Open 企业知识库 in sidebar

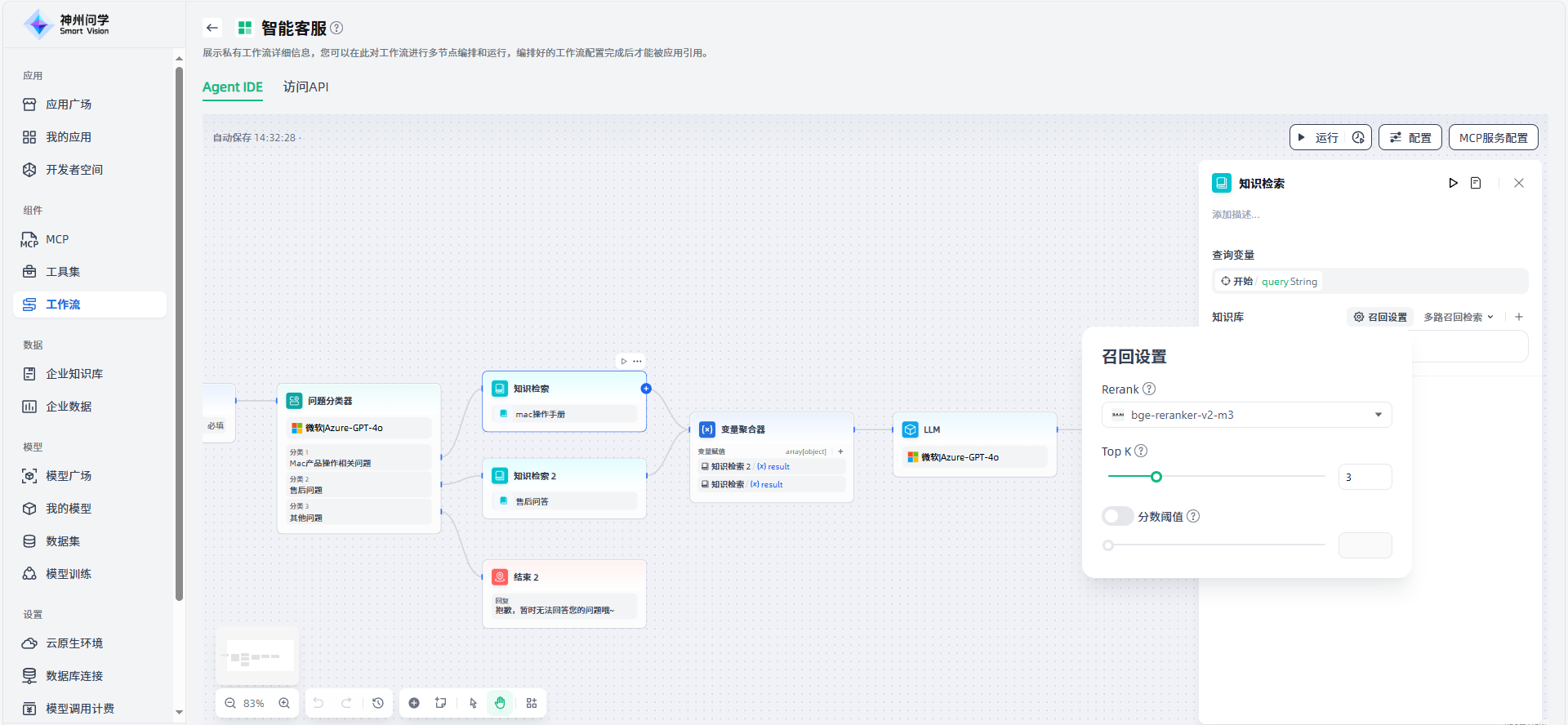(x=74, y=374)
